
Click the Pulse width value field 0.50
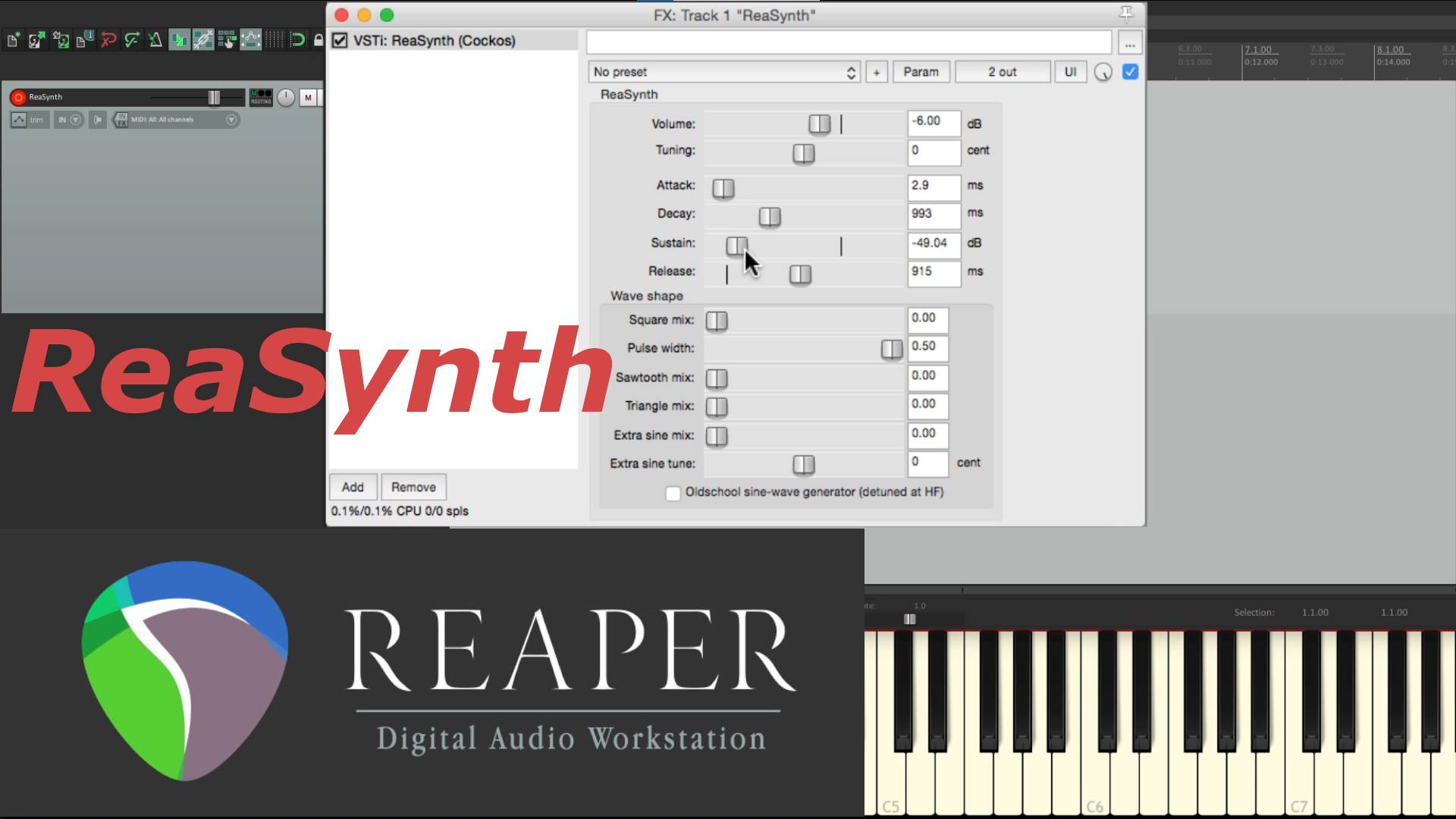point(928,347)
